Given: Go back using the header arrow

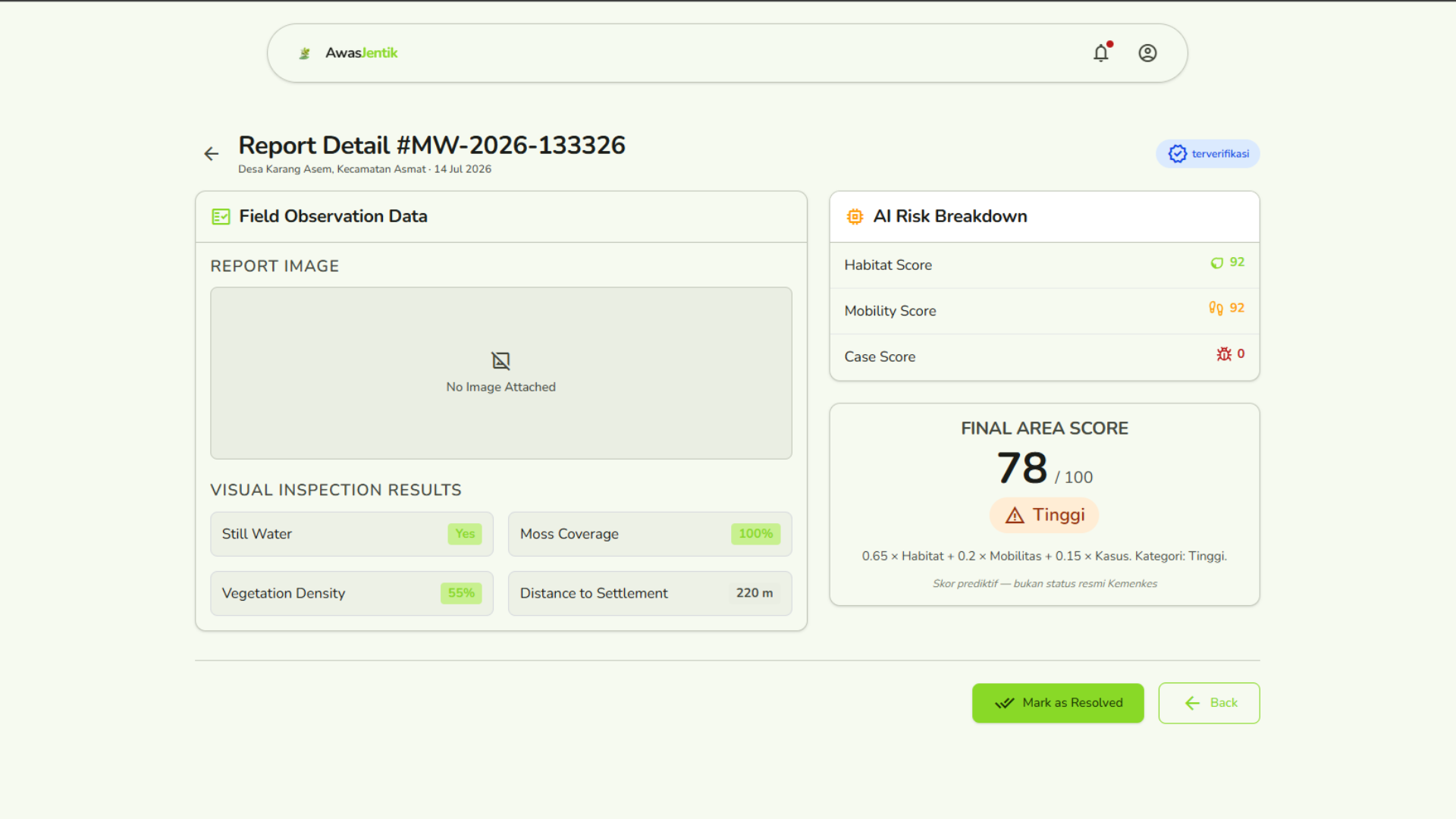Looking at the screenshot, I should tap(211, 154).
